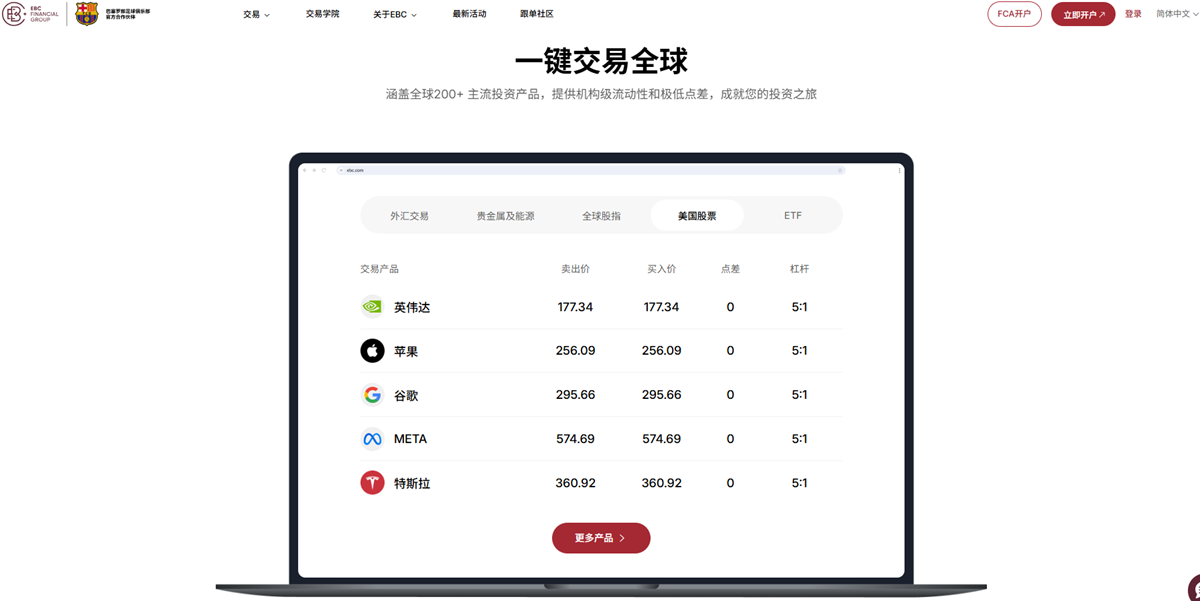Screen dimensions: 1200x601
Task: Click the arrow icon inside 立即开户 button
Action: click(1100, 15)
